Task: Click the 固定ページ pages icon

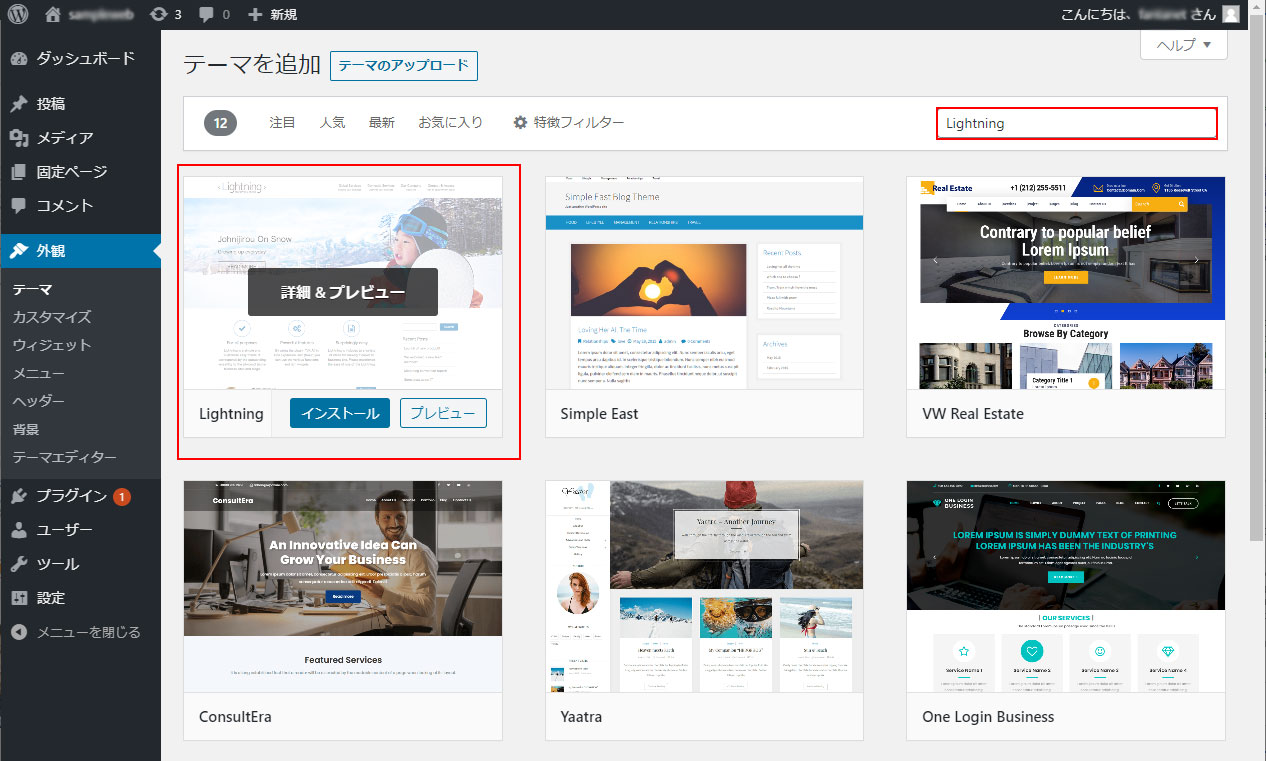Action: click(18, 172)
